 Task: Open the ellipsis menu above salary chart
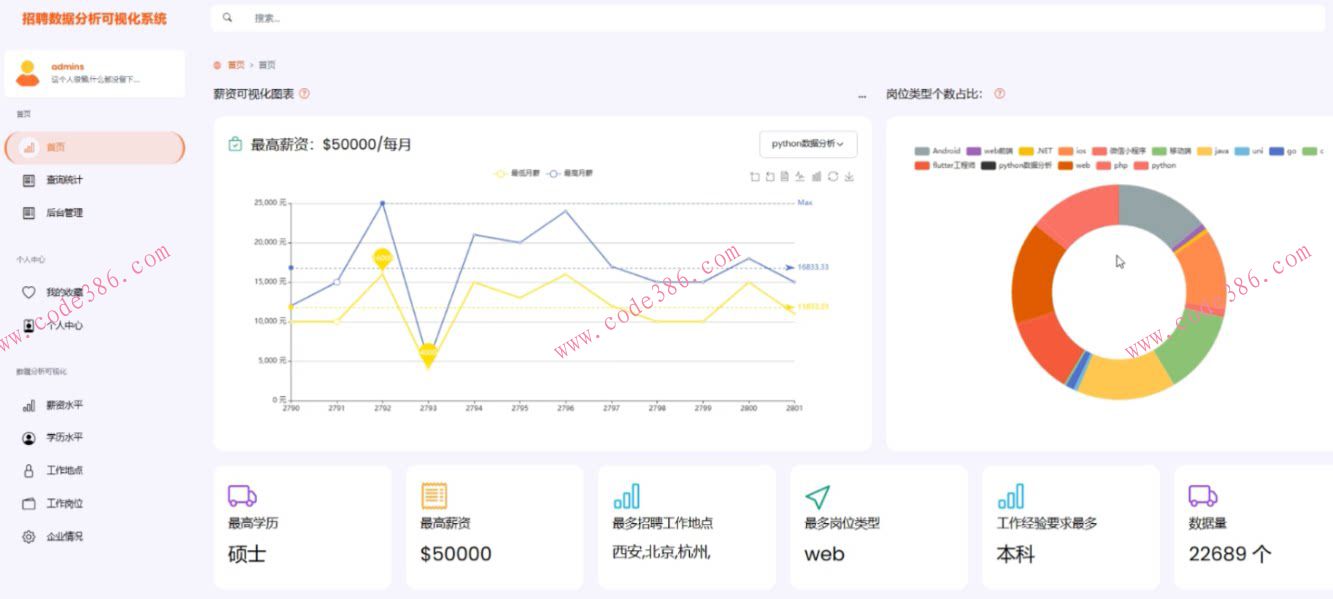pyautogui.click(x=862, y=97)
